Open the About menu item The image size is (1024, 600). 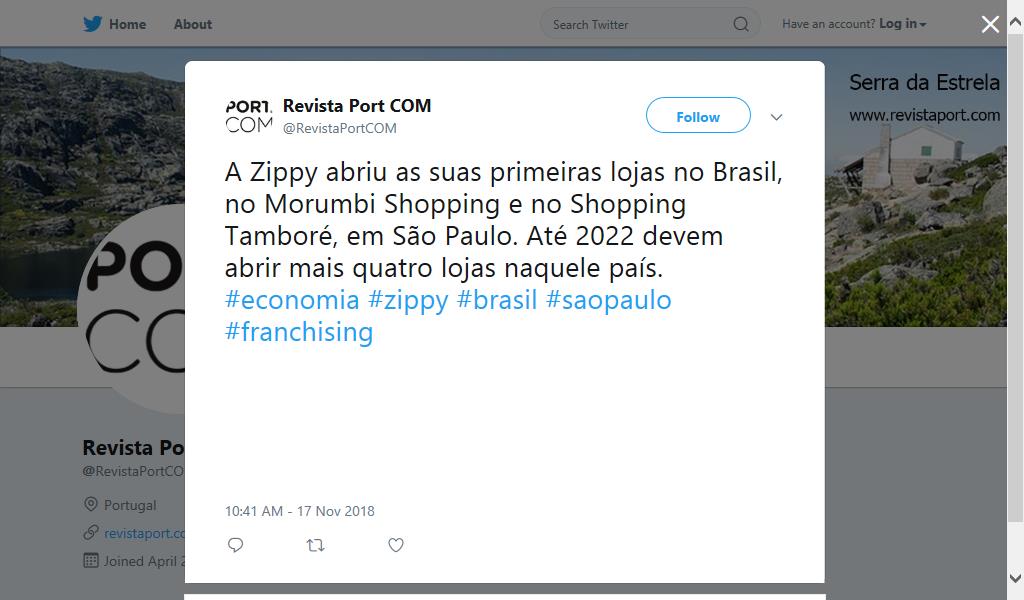(193, 24)
